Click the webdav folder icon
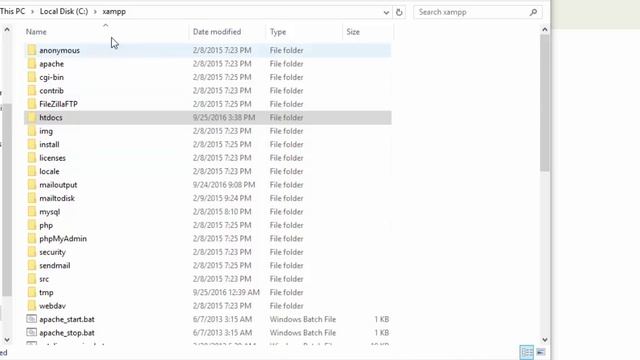This screenshot has width=640, height=360. click(32, 306)
